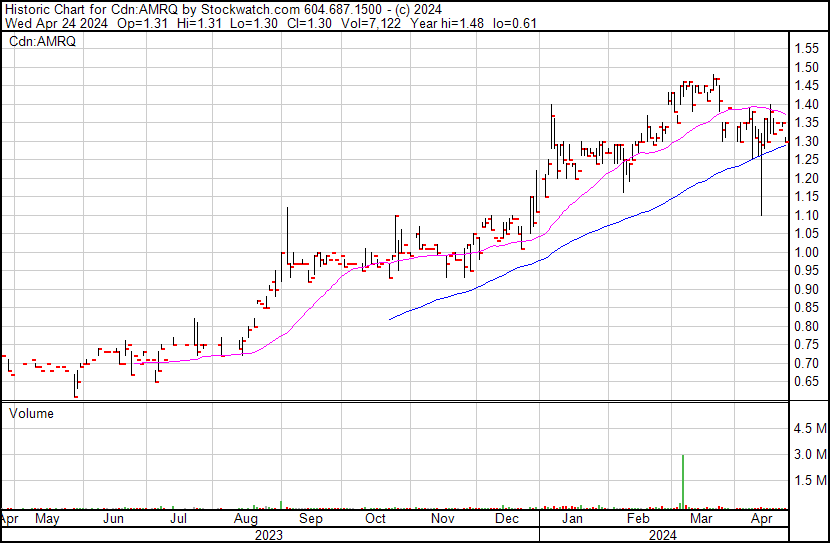The image size is (830, 543).
Task: Click the Jun month label
Action: click(114, 520)
